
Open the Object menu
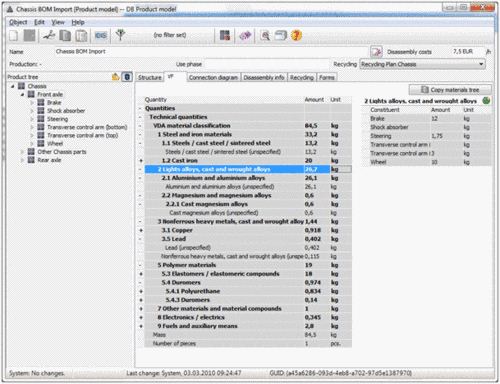(x=18, y=22)
